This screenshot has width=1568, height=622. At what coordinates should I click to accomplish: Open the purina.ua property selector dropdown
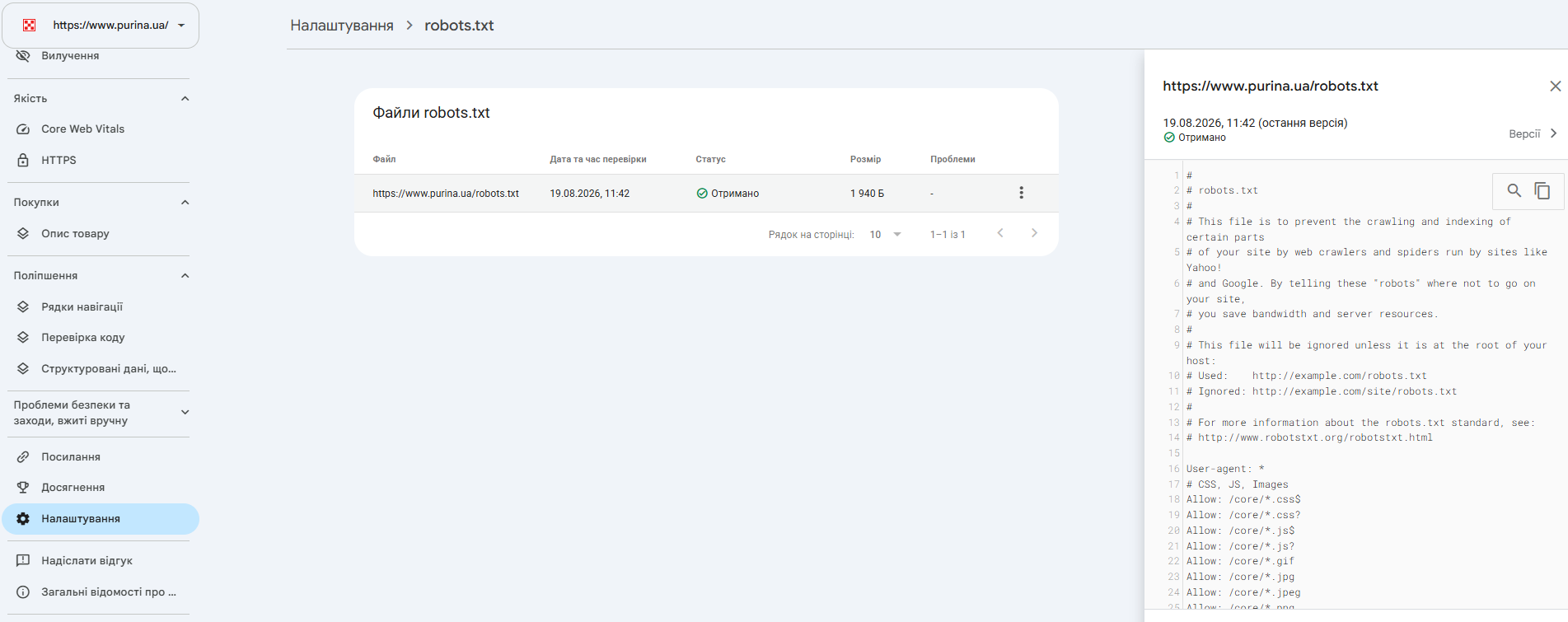pyautogui.click(x=101, y=26)
